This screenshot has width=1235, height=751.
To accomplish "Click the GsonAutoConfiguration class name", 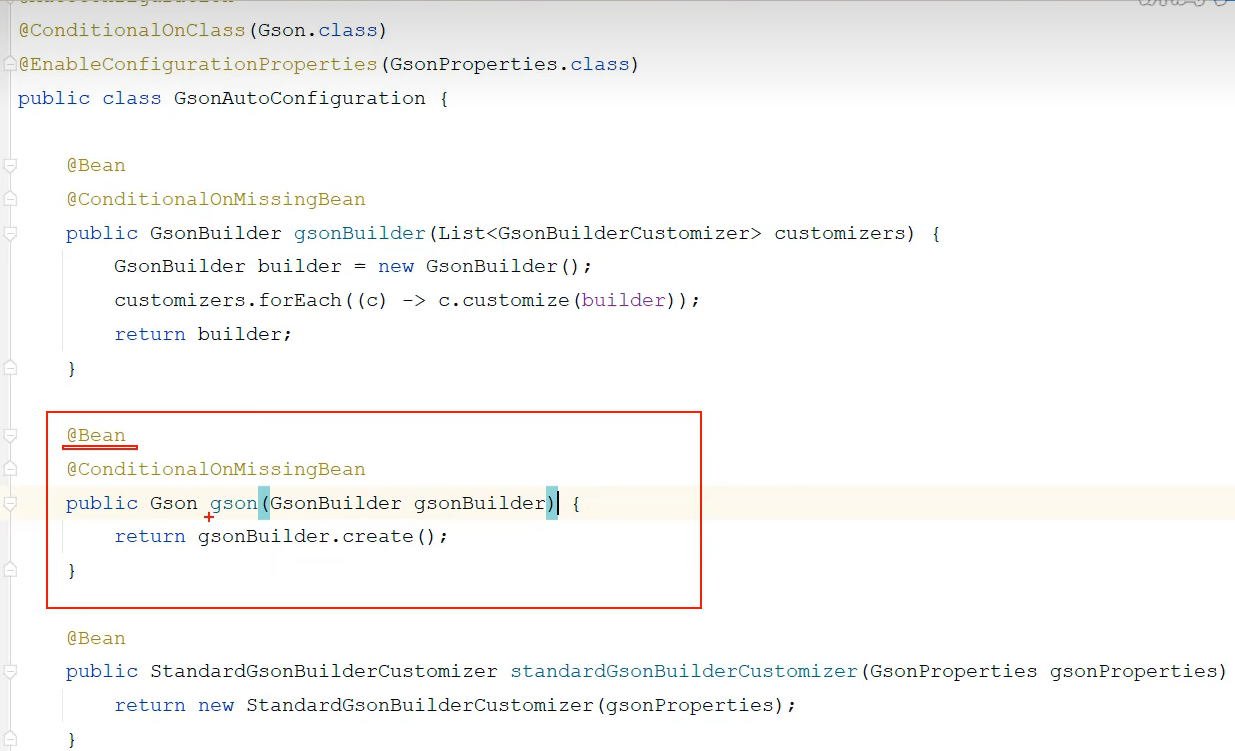I will (x=299, y=98).
